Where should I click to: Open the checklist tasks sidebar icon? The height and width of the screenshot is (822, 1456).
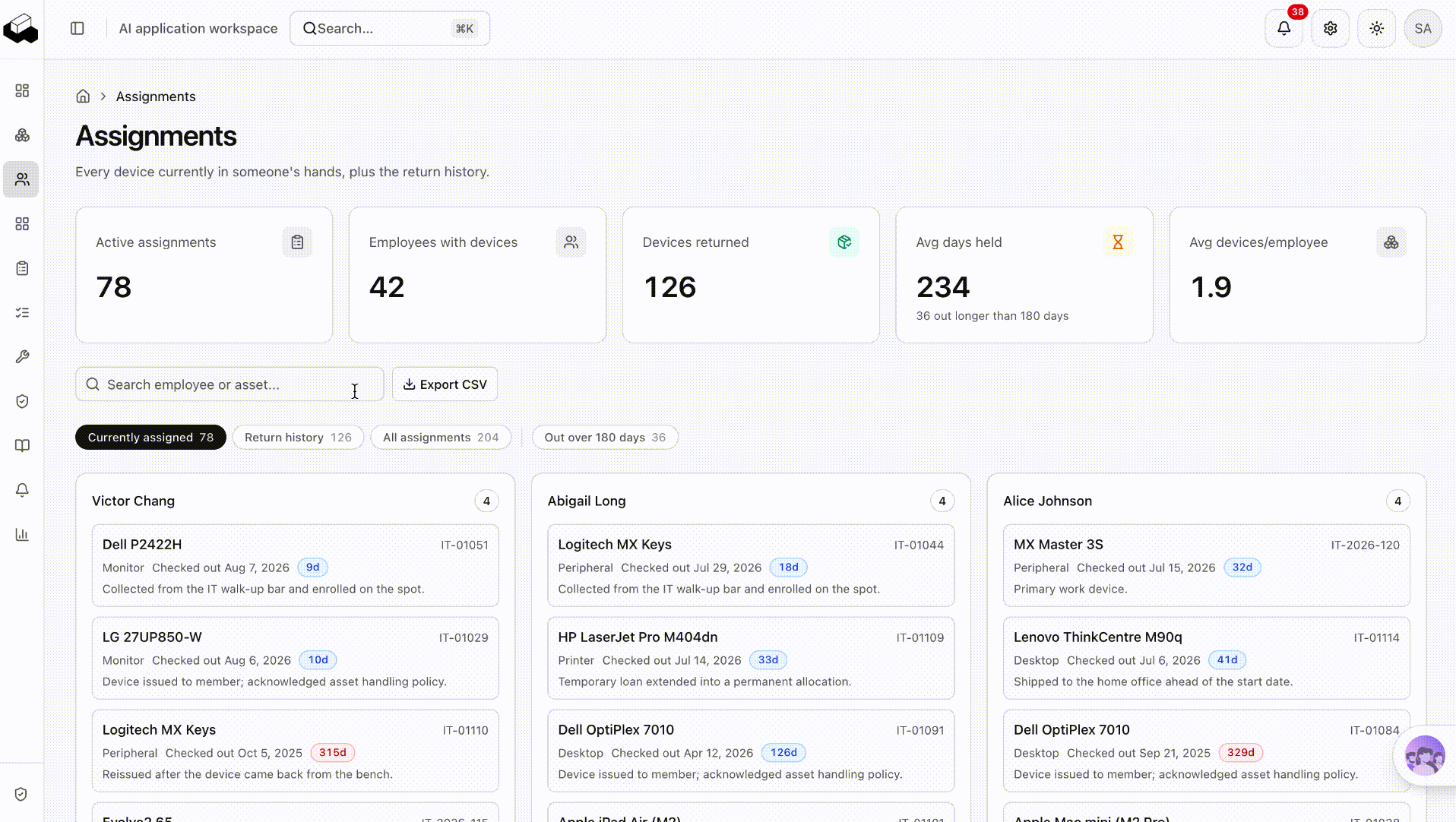coord(22,312)
